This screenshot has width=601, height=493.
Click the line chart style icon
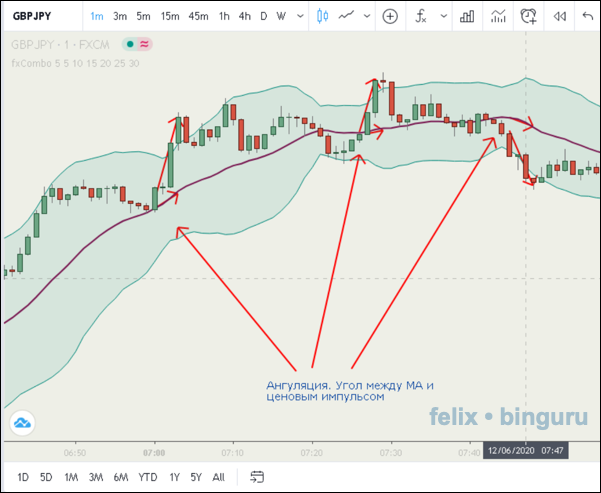[347, 16]
